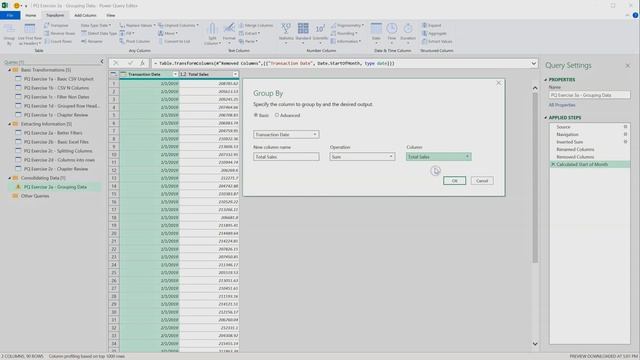Viewport: 640px width, 360px height.
Task: Select the Advanced radio button
Action: (x=277, y=116)
